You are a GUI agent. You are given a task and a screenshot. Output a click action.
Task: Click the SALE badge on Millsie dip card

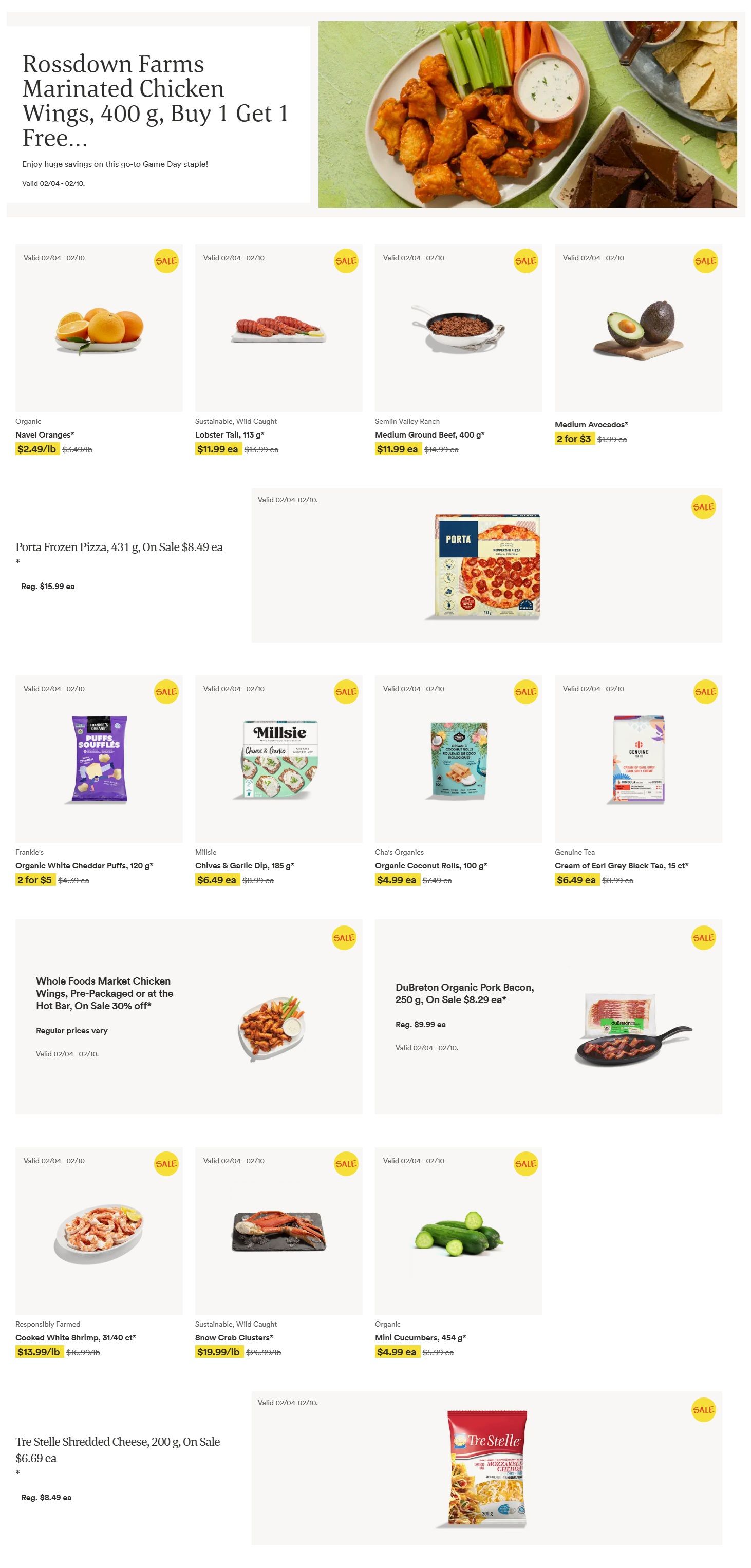coord(346,691)
